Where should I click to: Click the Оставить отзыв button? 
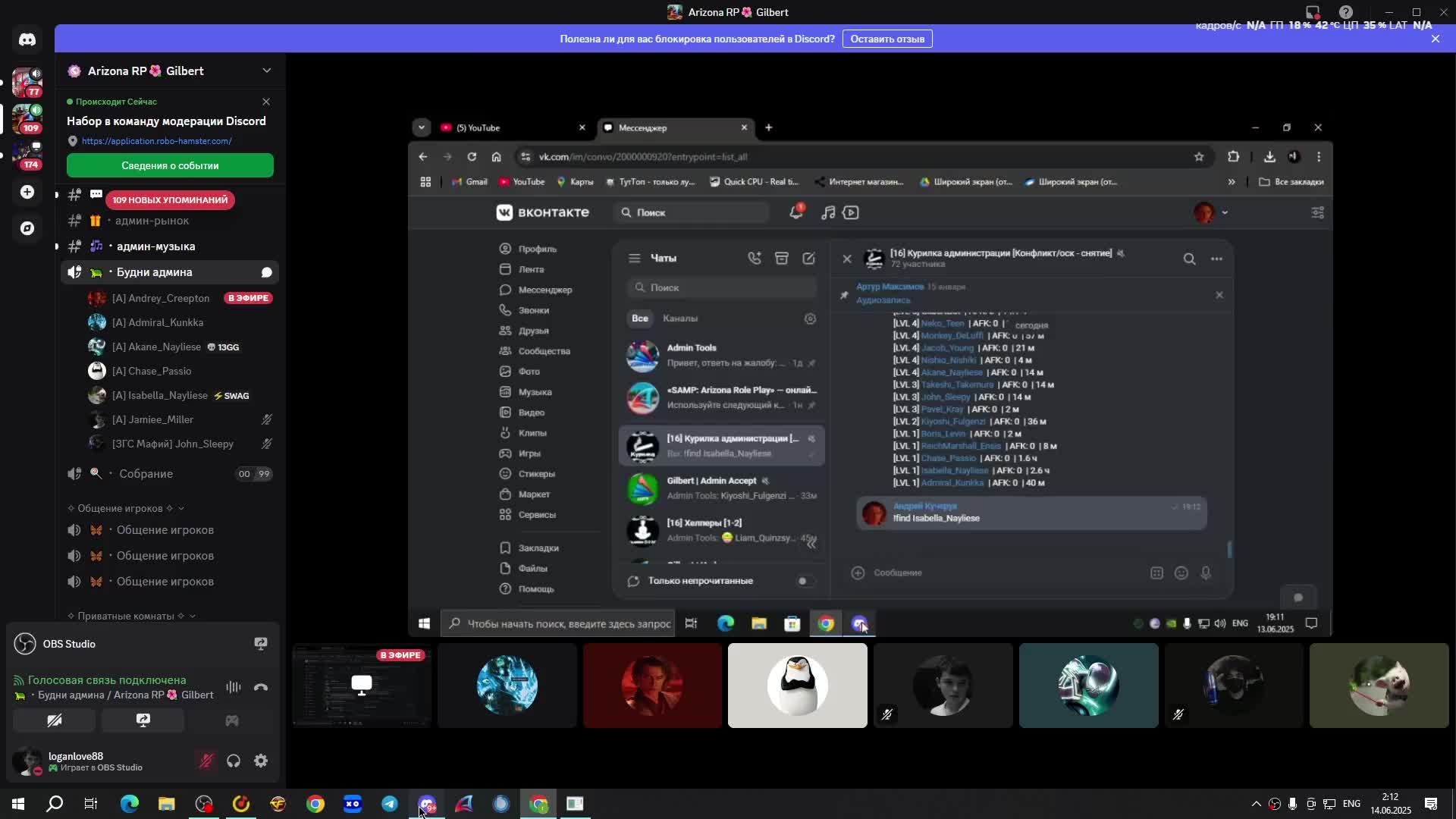(886, 39)
